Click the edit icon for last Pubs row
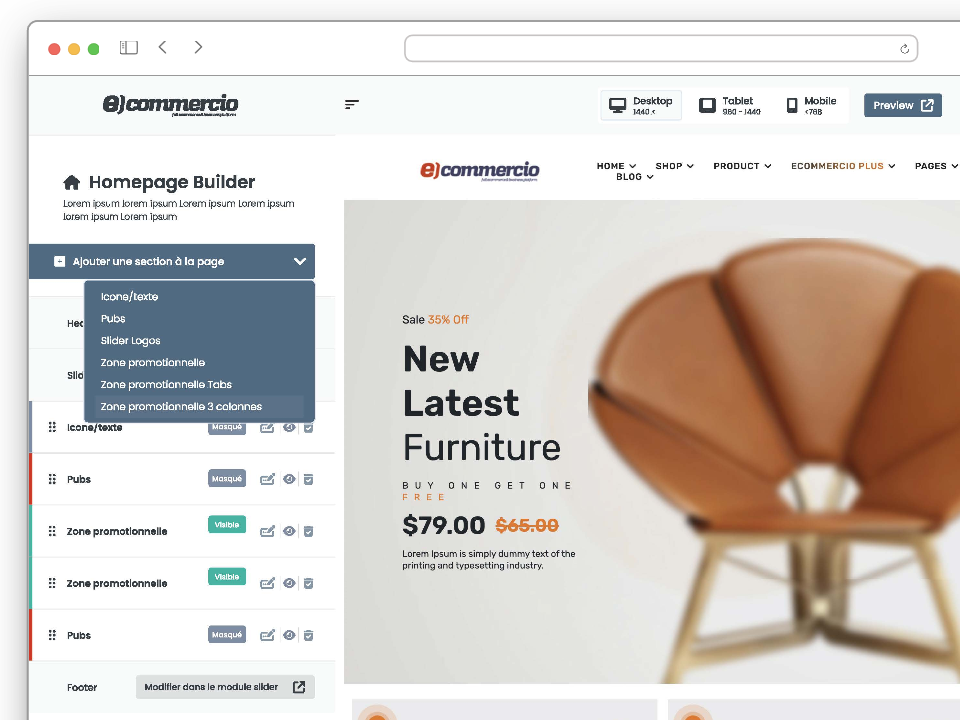 pos(267,636)
